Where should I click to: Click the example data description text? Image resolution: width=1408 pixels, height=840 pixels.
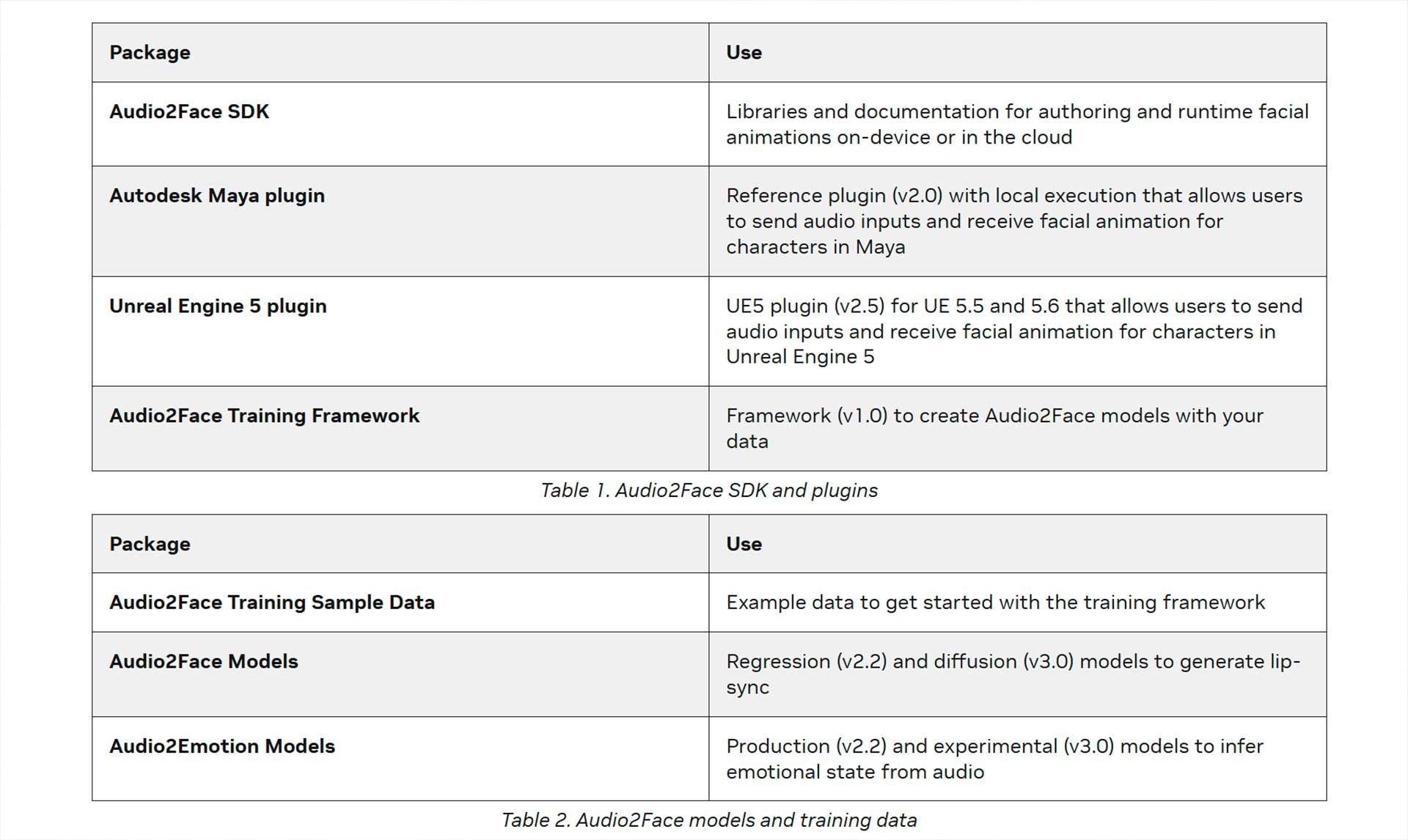(995, 603)
